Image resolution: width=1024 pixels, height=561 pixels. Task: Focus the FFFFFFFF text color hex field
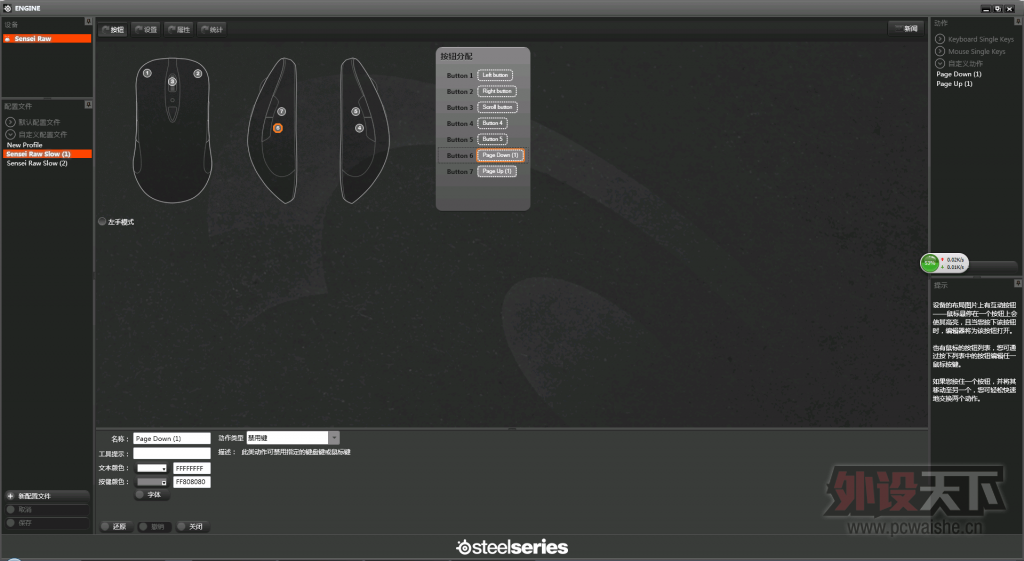pyautogui.click(x=191, y=468)
